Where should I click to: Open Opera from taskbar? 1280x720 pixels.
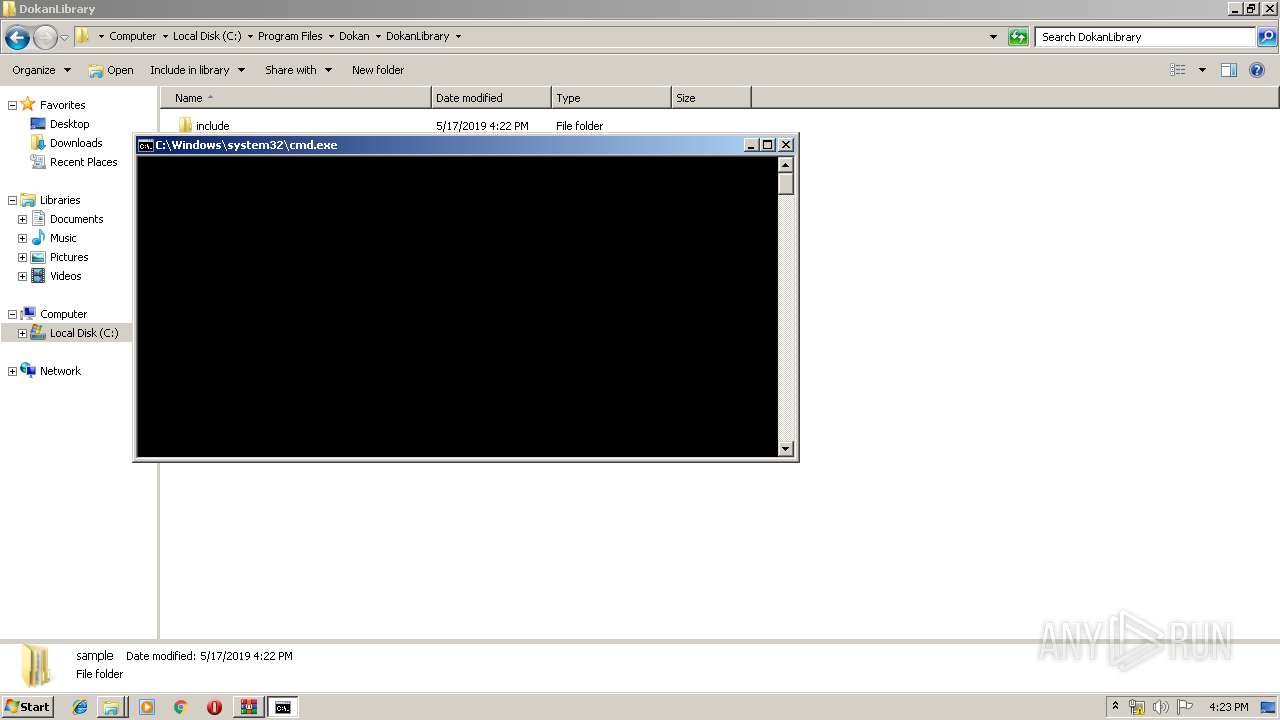(x=214, y=707)
